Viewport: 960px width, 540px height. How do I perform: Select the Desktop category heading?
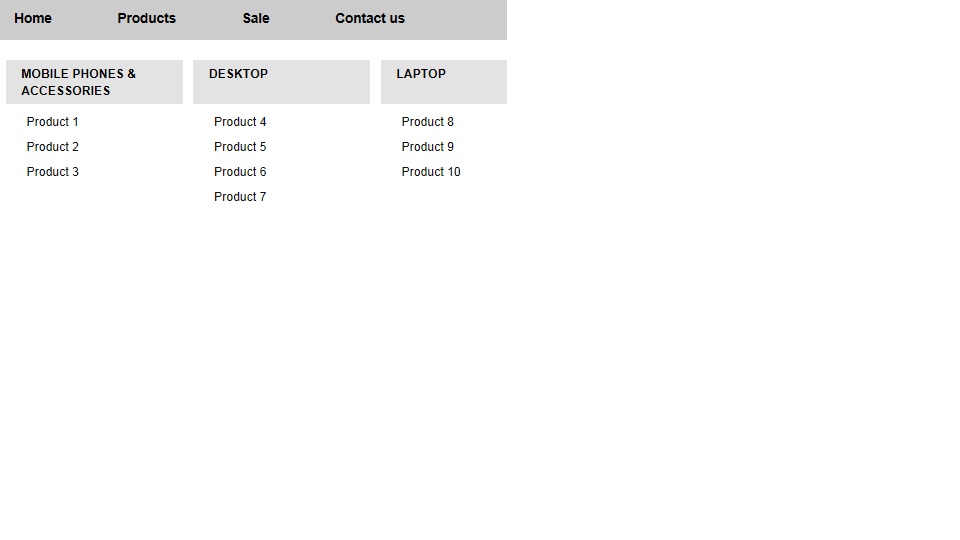(x=238, y=74)
